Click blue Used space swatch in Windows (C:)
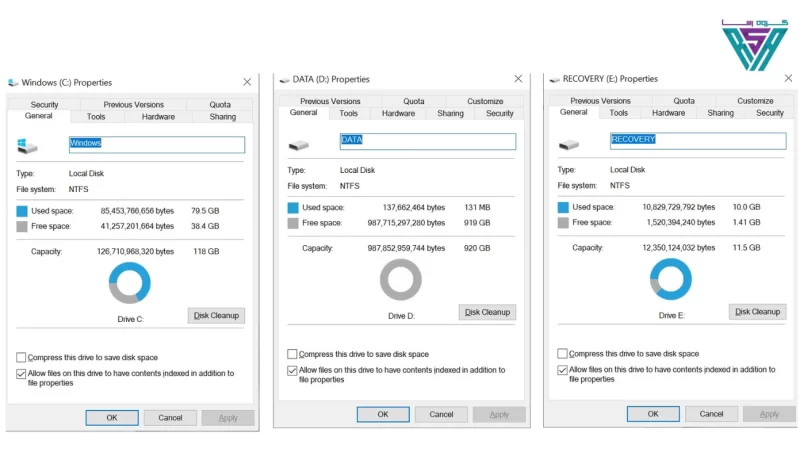The width and height of the screenshot is (800, 450). 22,211
